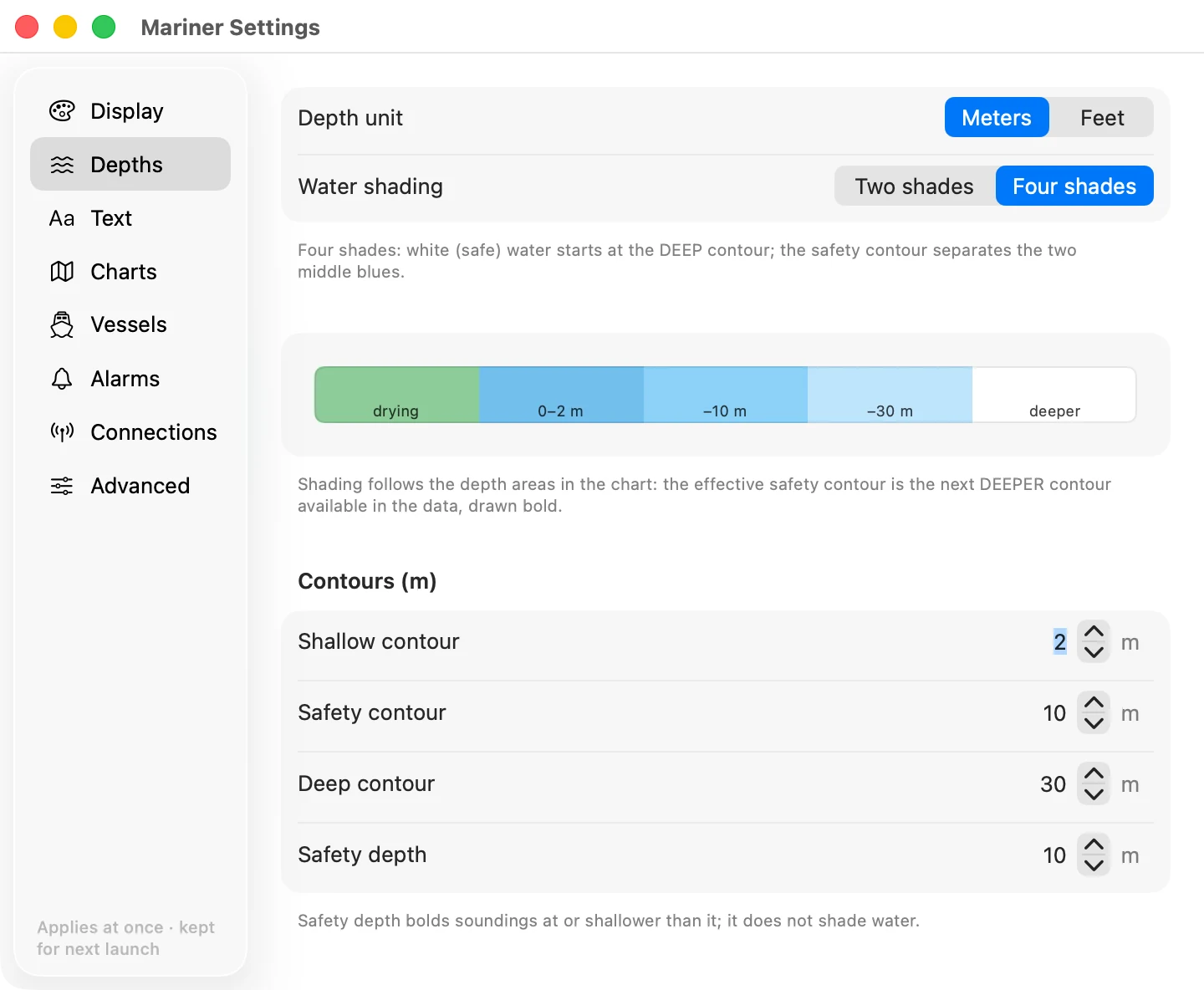1204x990 pixels.
Task: Click the Deep contour value 30
Action: click(x=1053, y=784)
